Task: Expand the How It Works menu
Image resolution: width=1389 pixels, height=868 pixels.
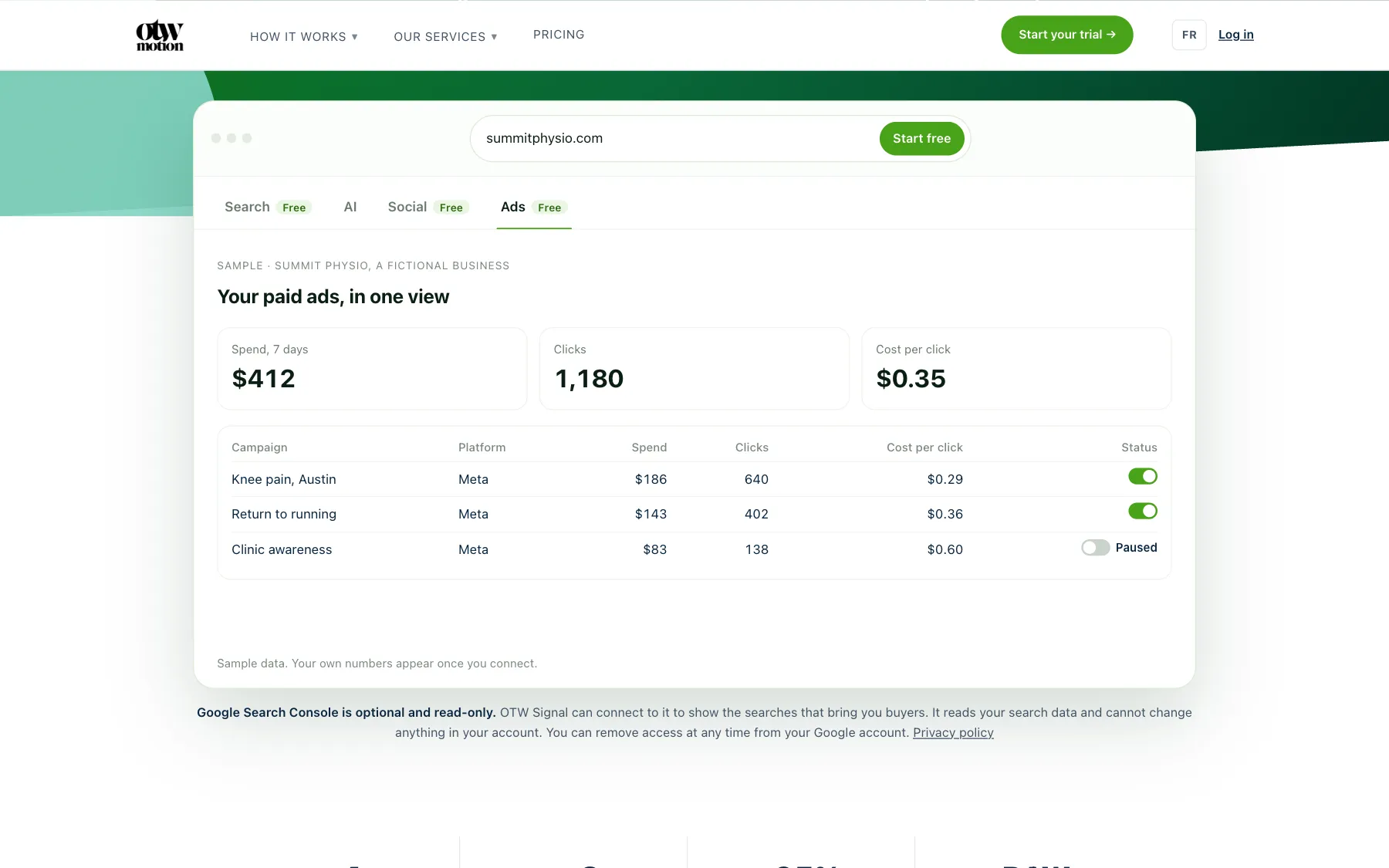Action: click(303, 37)
